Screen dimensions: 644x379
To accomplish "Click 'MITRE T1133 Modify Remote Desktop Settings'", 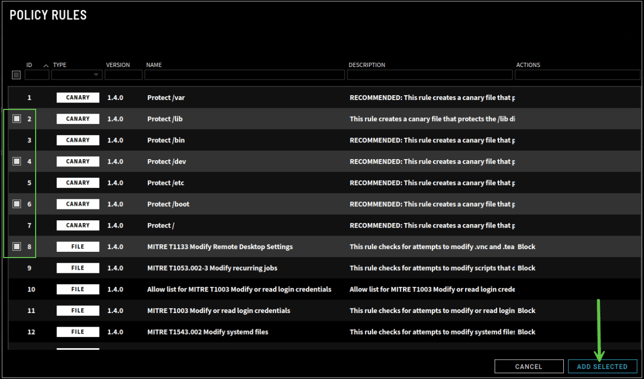I will point(220,247).
